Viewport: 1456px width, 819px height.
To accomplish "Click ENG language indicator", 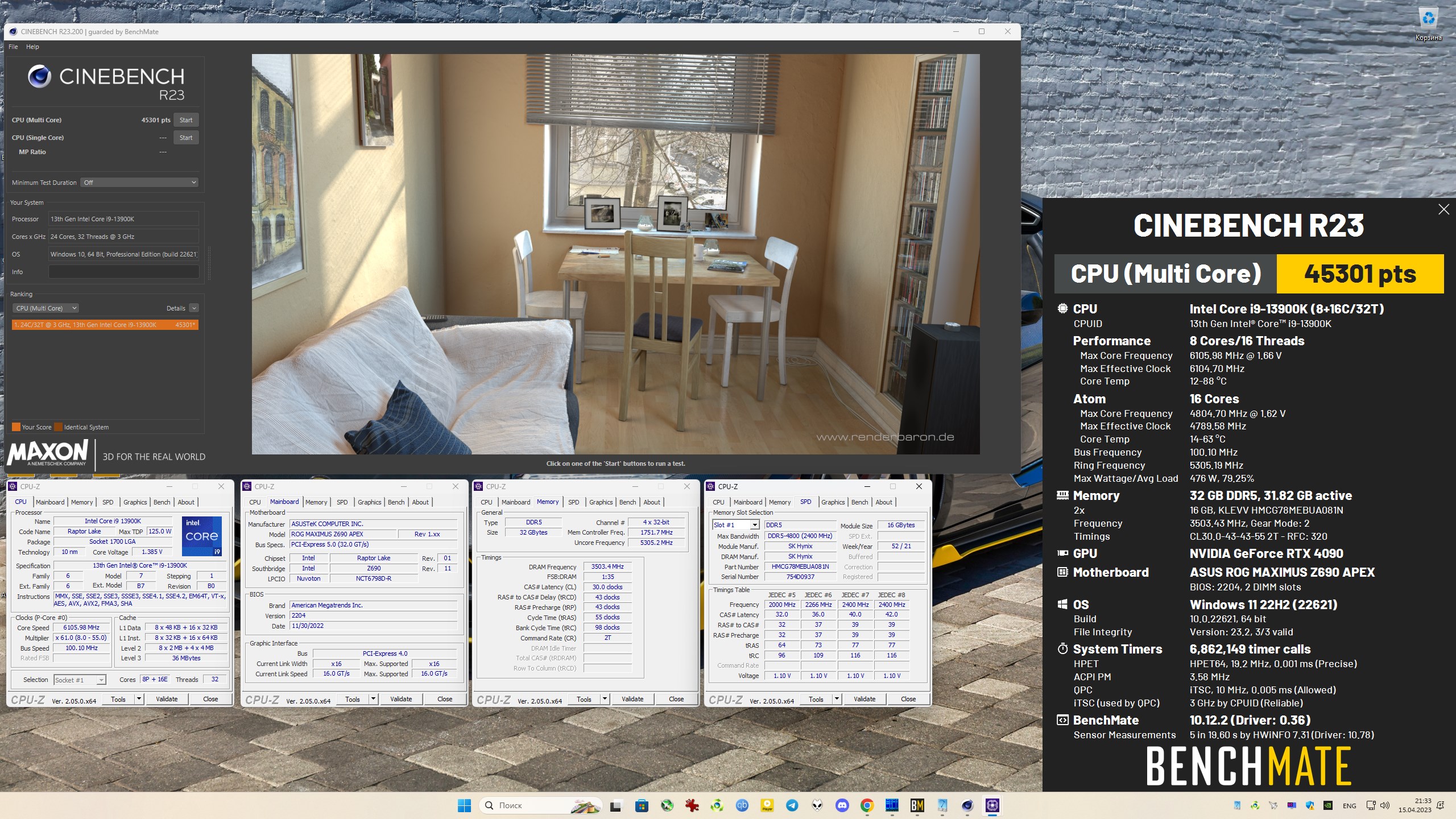I will (1350, 806).
